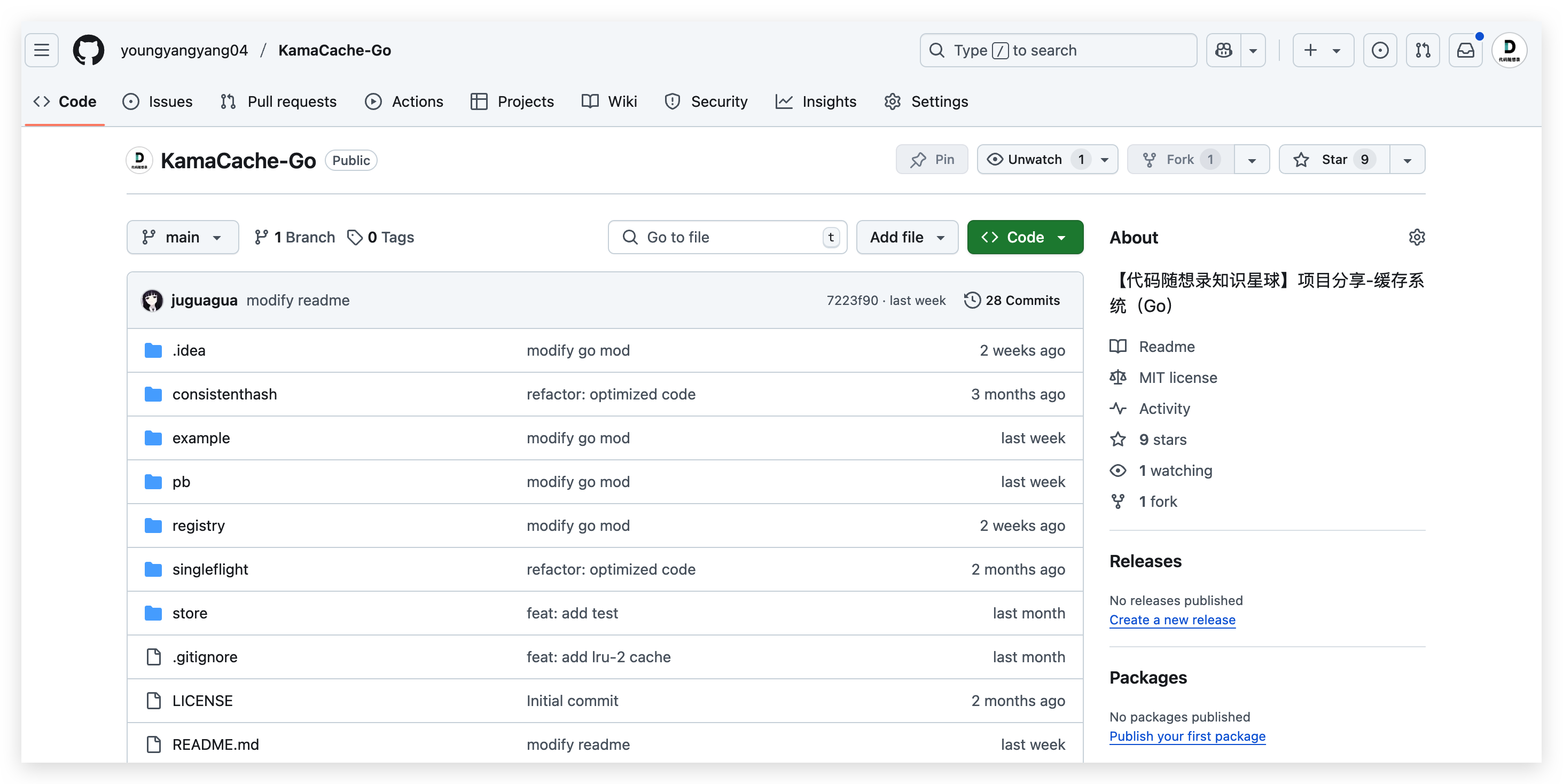The image size is (1563, 784).
Task: Open the KamaCache-Go breadcrumb link
Action: (x=335, y=50)
